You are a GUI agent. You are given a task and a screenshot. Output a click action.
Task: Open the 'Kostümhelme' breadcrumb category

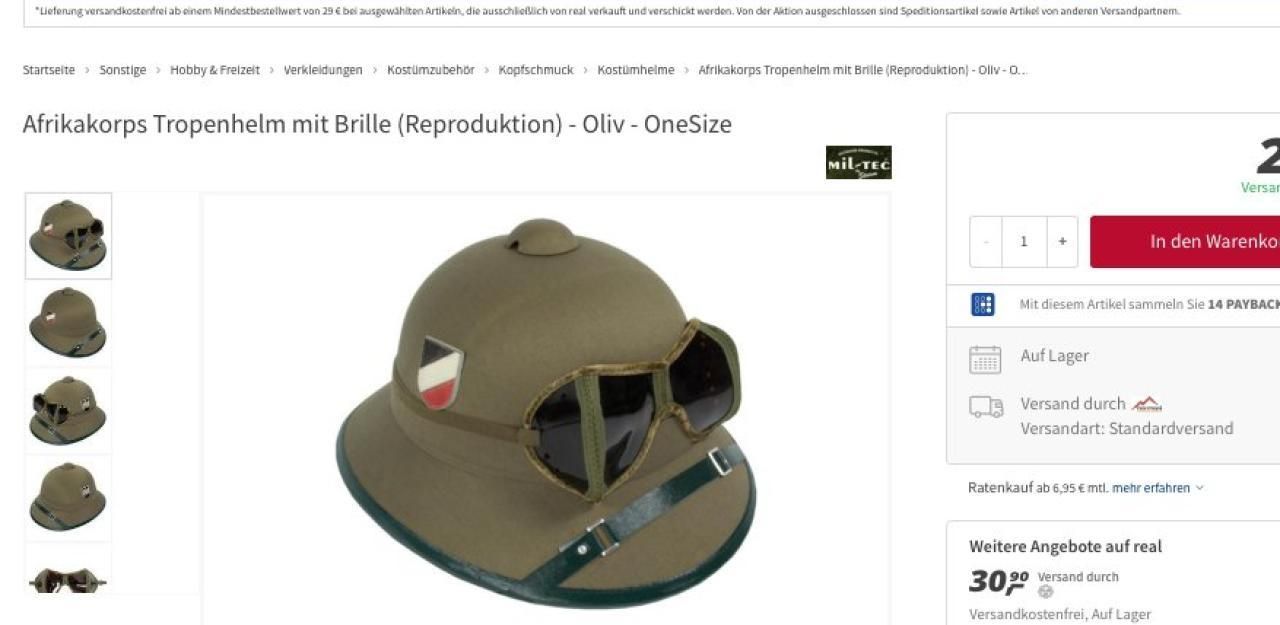click(636, 70)
